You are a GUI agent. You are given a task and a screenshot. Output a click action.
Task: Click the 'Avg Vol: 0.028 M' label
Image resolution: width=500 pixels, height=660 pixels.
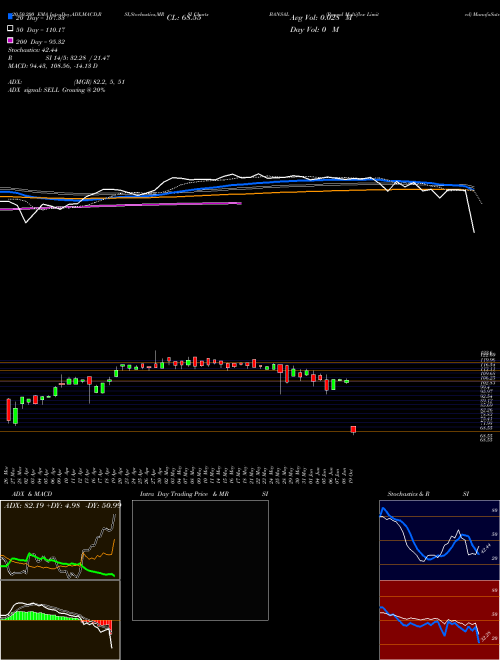321,18
